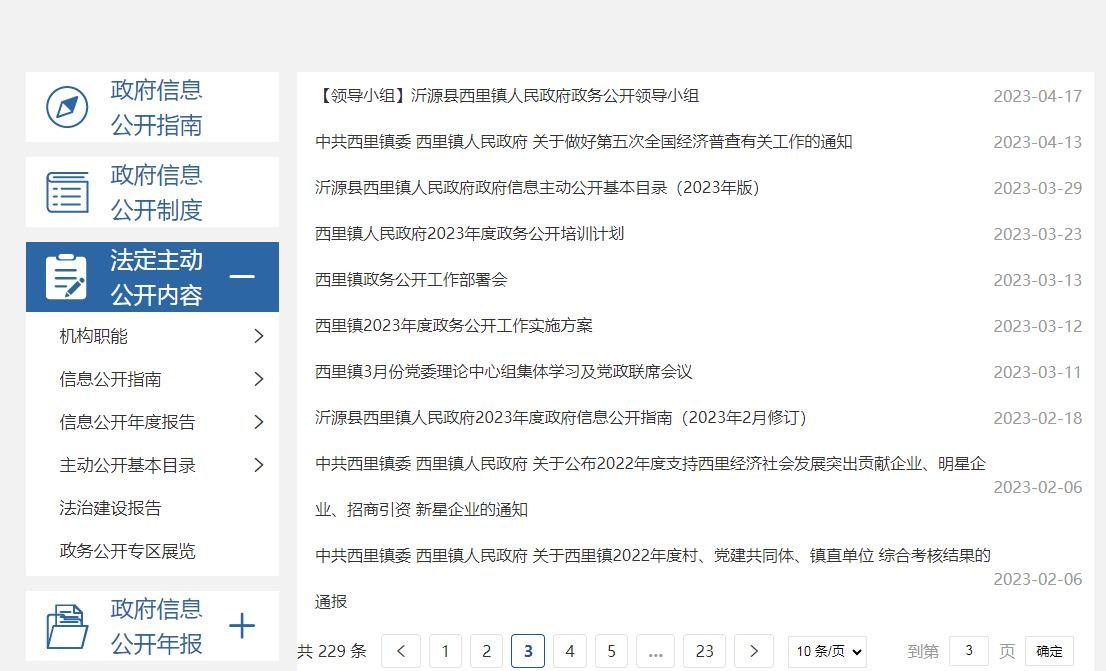This screenshot has width=1106, height=671.
Task: Open the 10 条/页 page size dropdown
Action: click(827, 652)
